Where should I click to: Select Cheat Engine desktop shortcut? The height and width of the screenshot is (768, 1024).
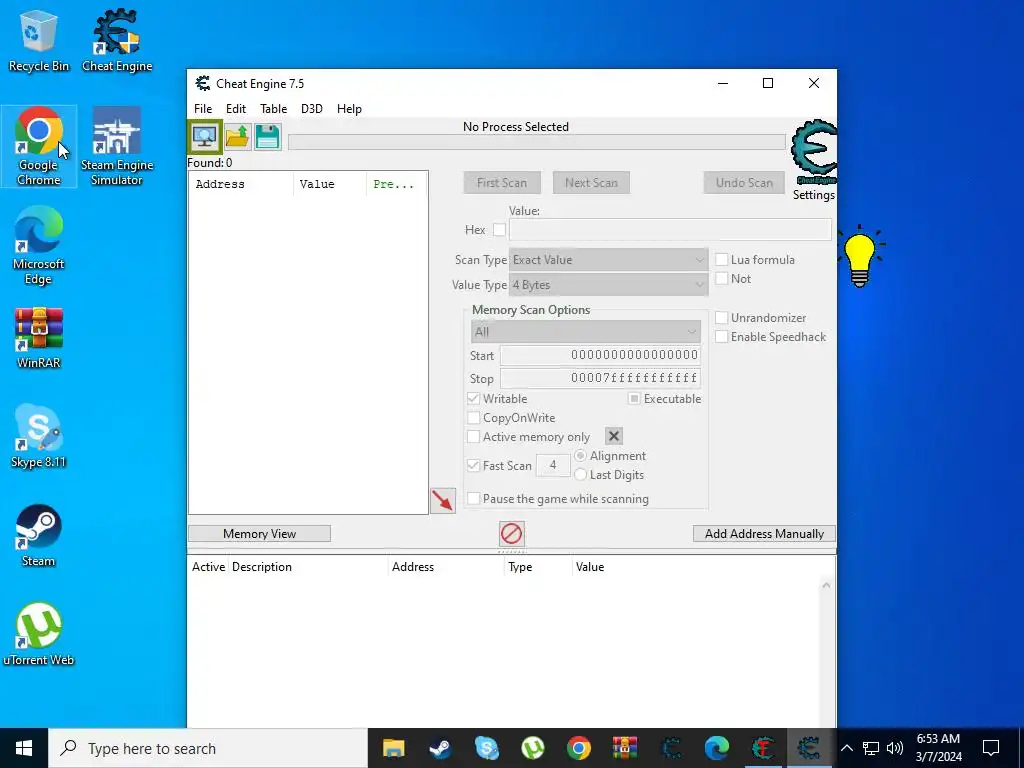pos(117,40)
